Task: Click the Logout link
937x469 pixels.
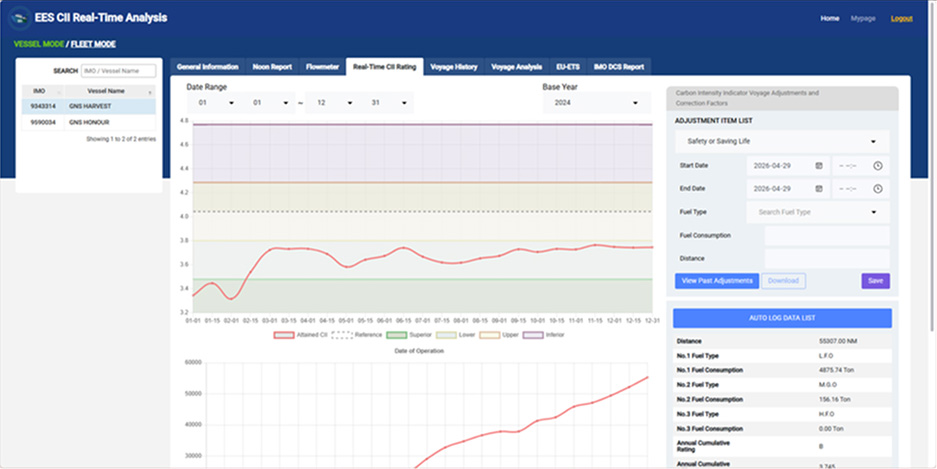Action: tap(901, 19)
